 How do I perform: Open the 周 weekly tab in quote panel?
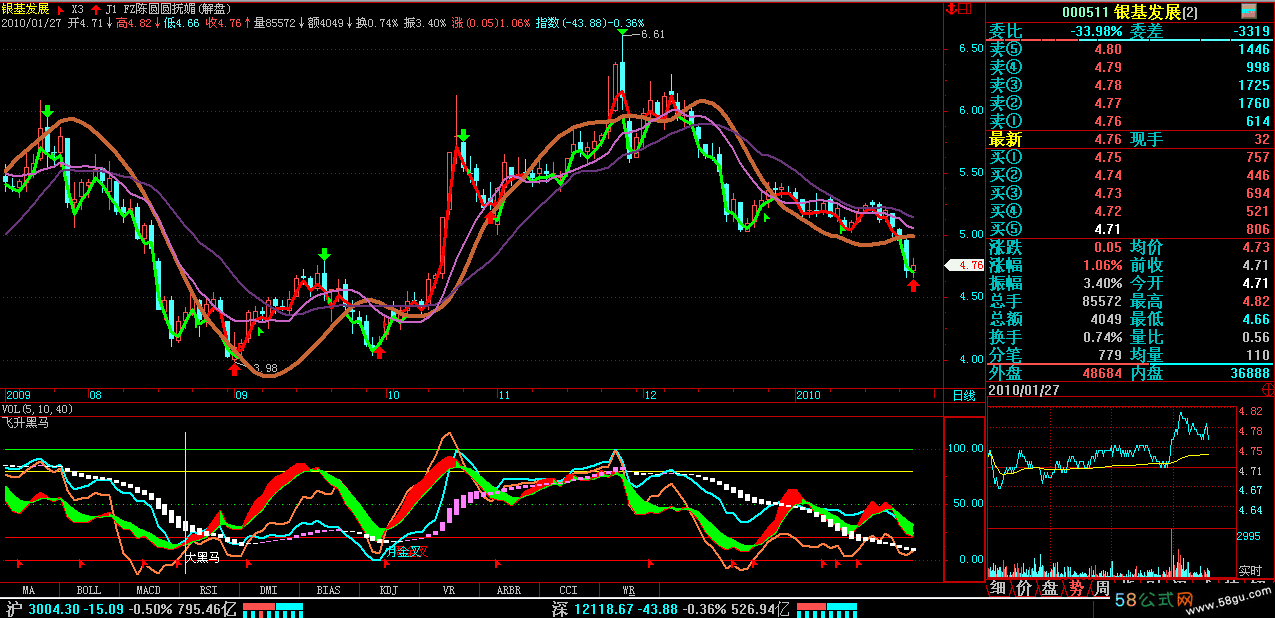tap(1102, 589)
